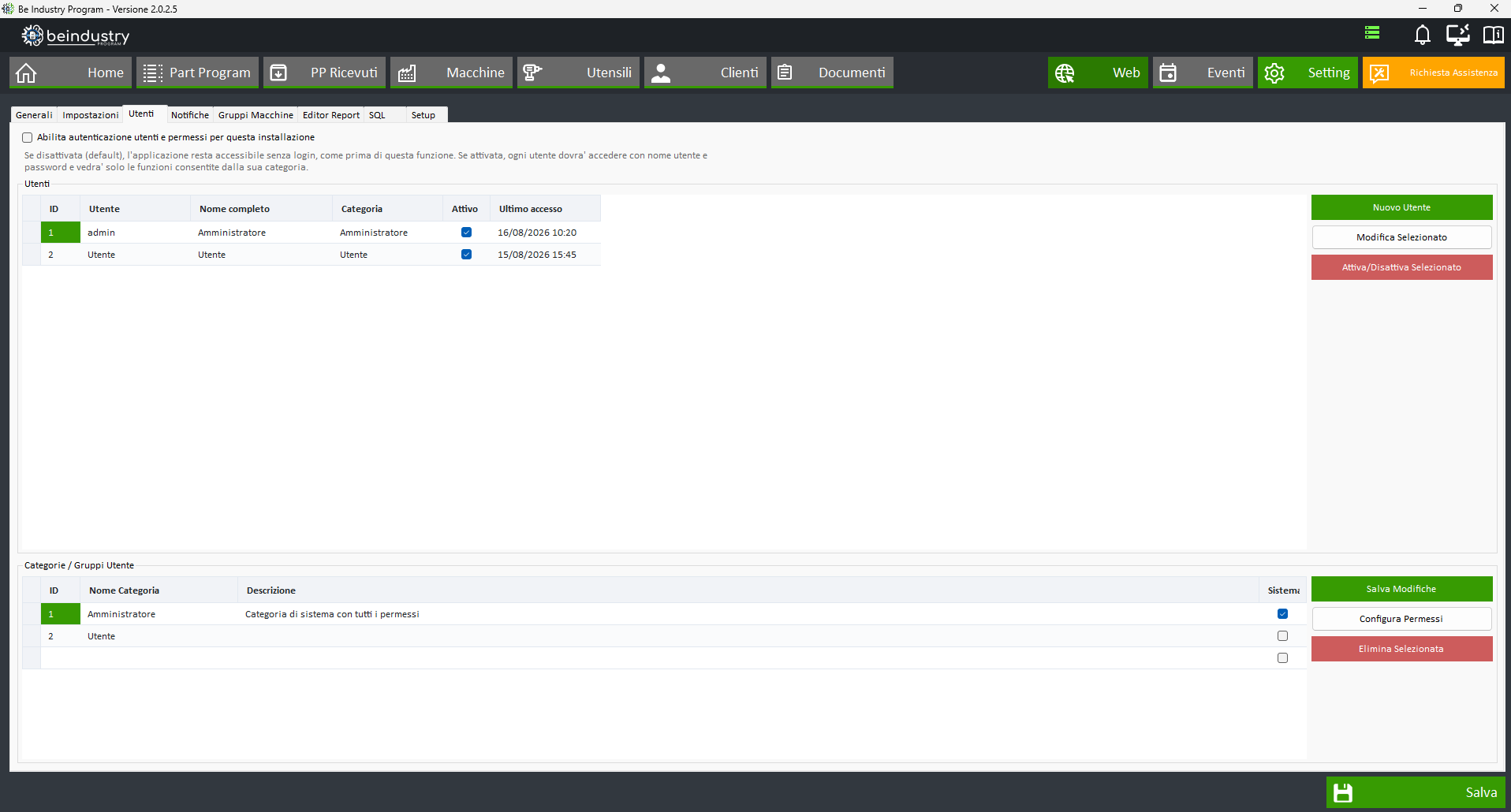
Task: Open the Notifiche tab
Action: pos(190,115)
